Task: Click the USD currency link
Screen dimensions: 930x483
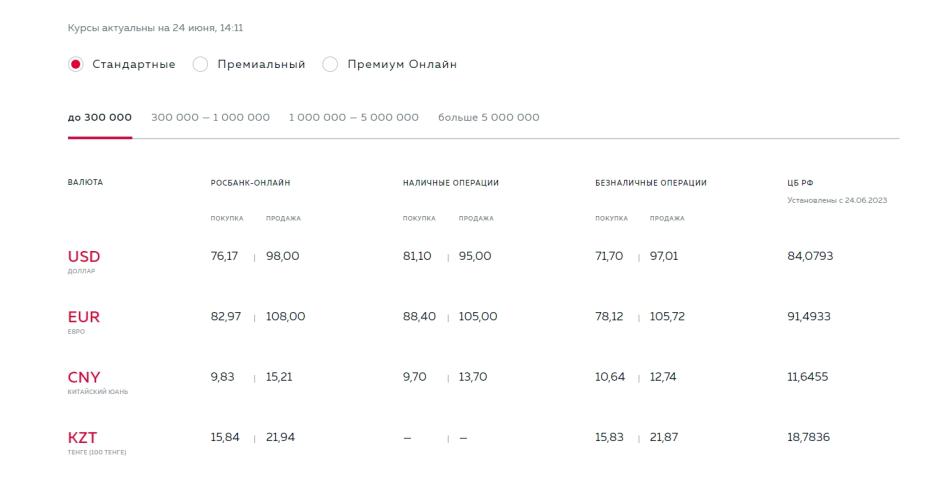Action: (x=84, y=256)
